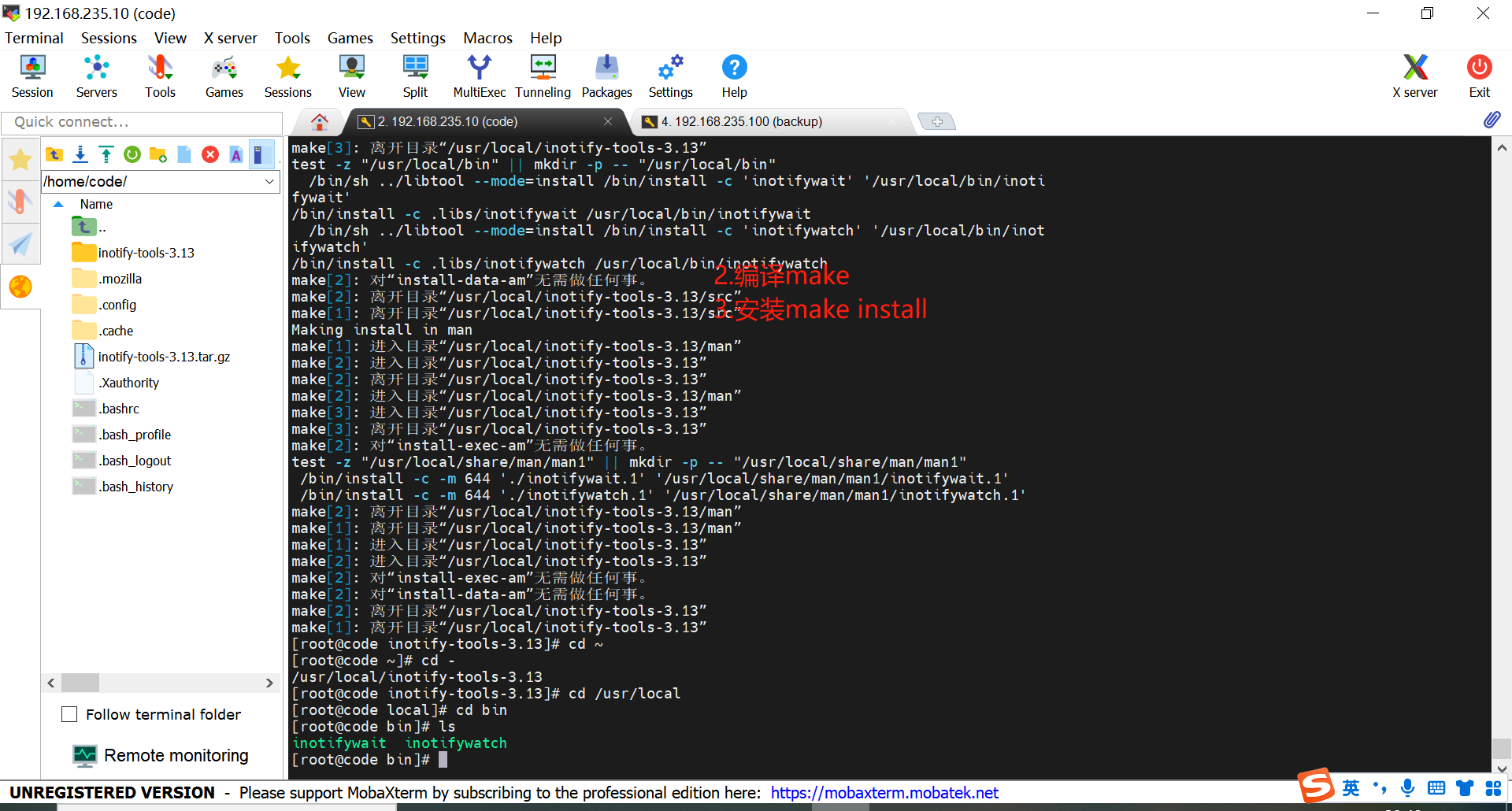The width and height of the screenshot is (1512, 811).
Task: Create new folder in SFTP browser
Action: [158, 154]
